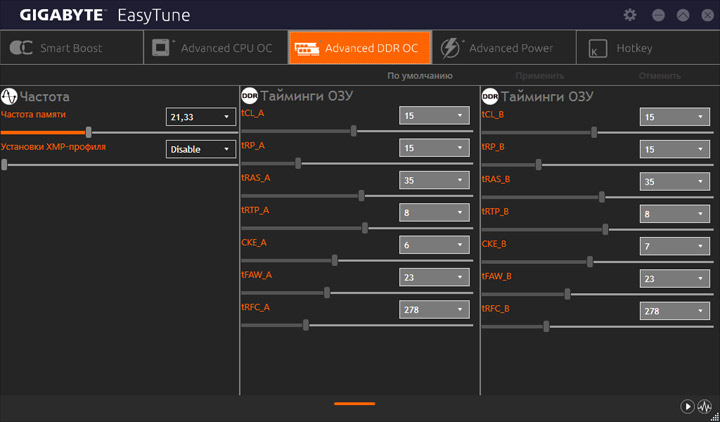Open the settings gear icon
This screenshot has height=422, width=720.
(x=630, y=15)
